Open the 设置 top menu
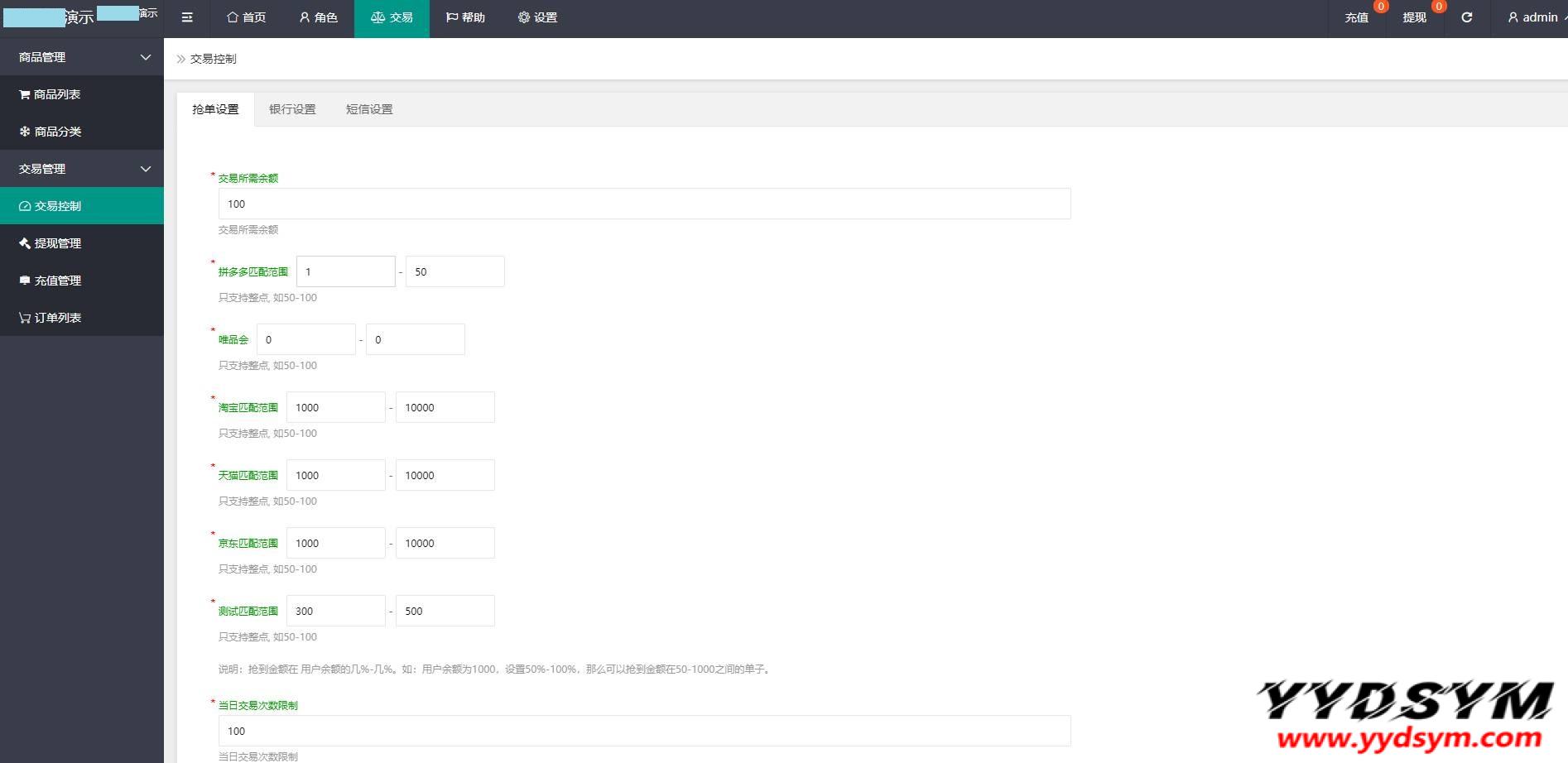This screenshot has height=763, width=1568. [x=537, y=17]
